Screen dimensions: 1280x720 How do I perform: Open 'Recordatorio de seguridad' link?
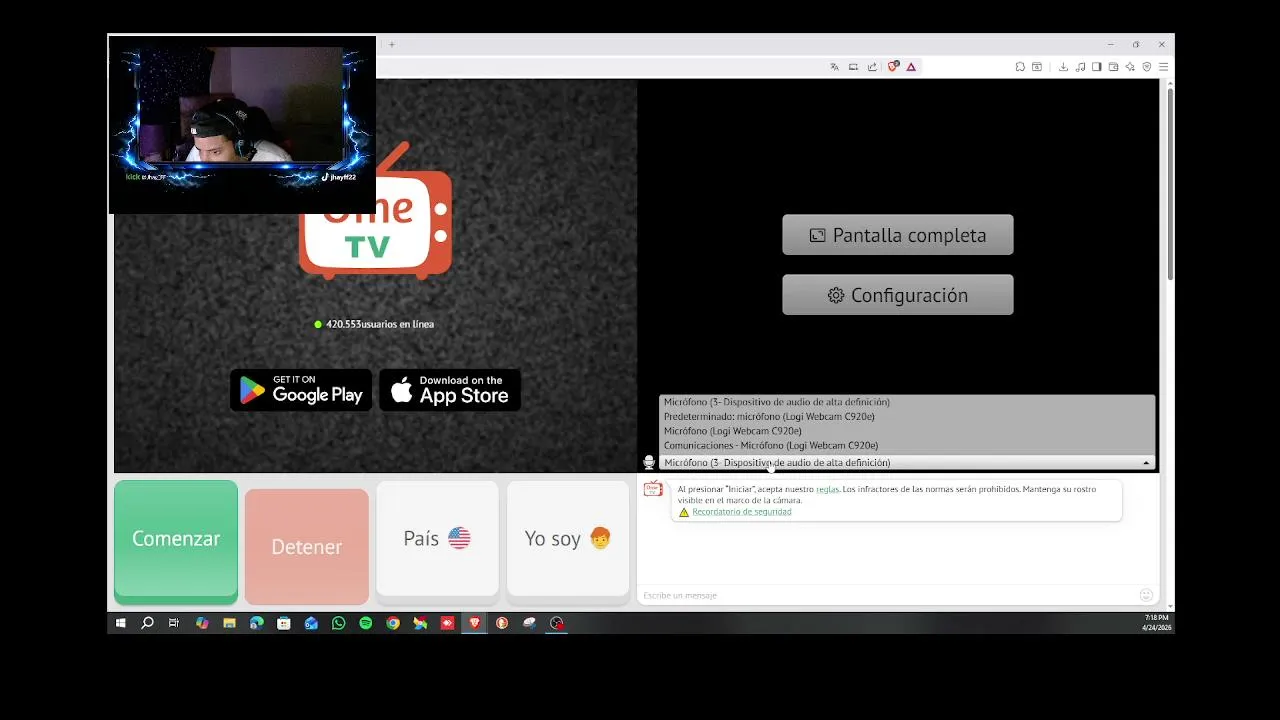pyautogui.click(x=742, y=511)
